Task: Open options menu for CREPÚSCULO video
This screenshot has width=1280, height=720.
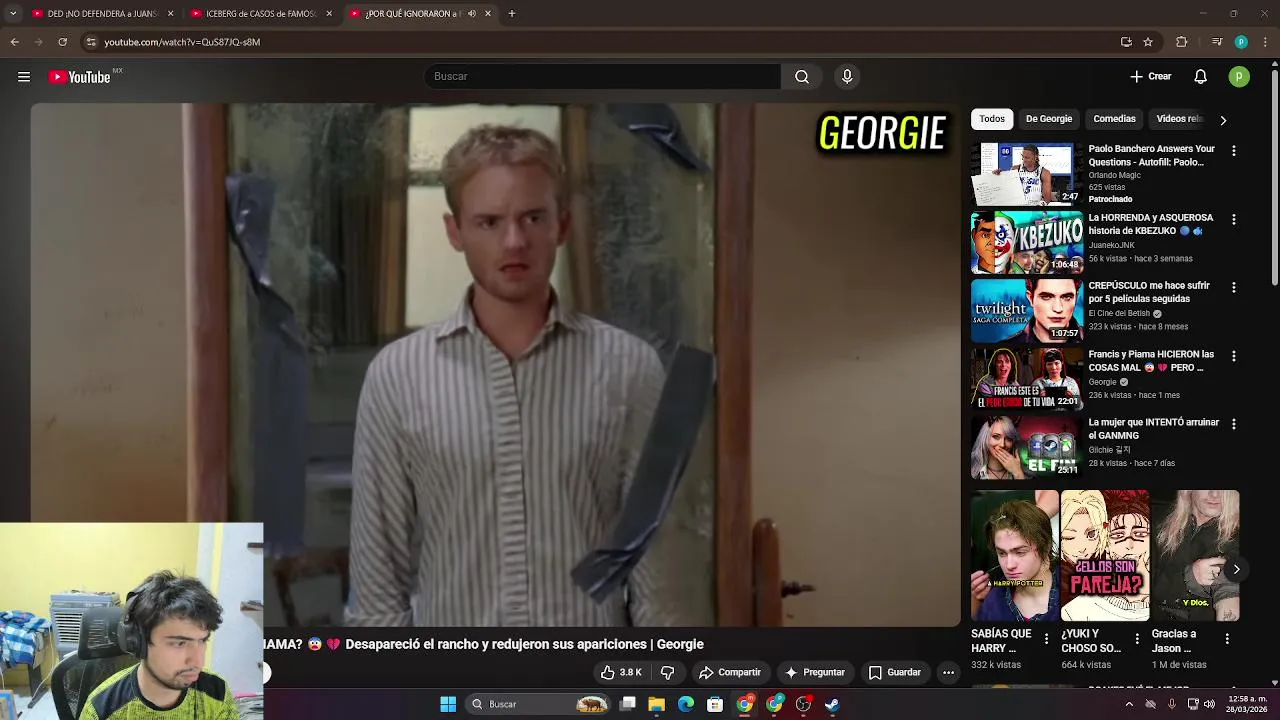Action: [x=1233, y=287]
